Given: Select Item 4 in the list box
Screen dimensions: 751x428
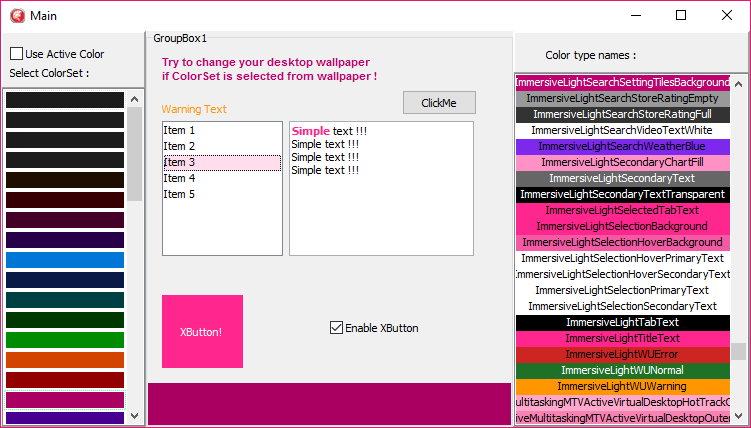Looking at the screenshot, I should [x=222, y=178].
